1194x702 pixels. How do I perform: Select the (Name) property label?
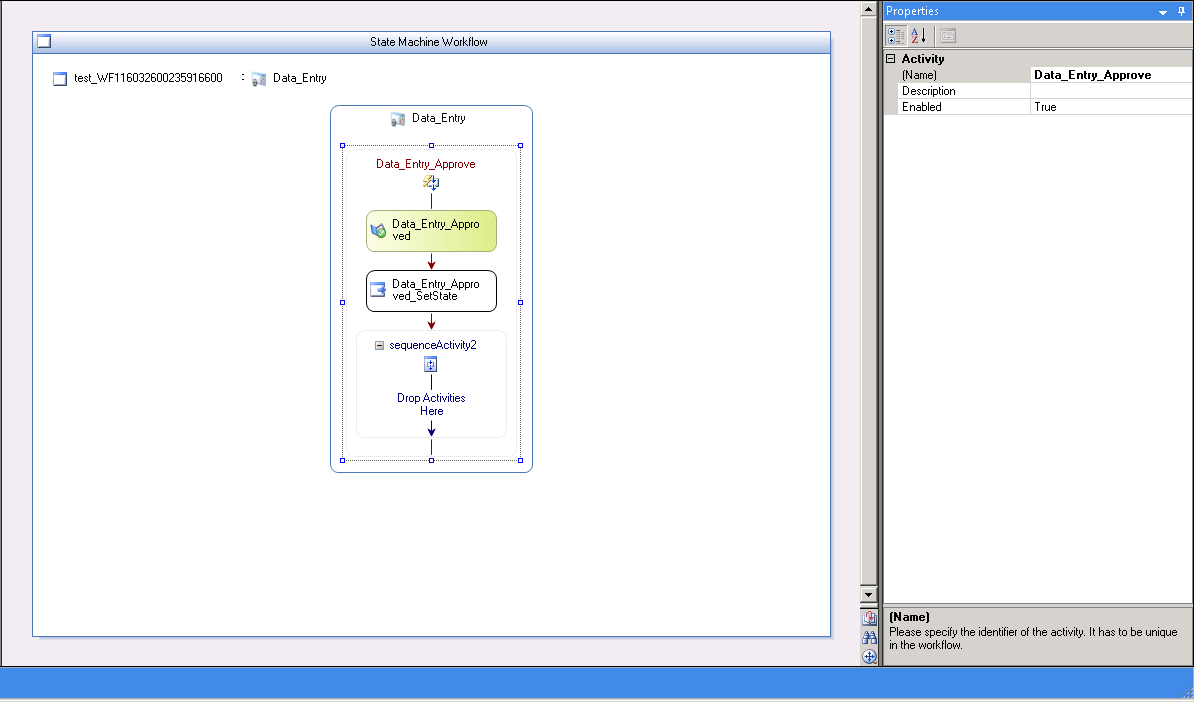coord(964,75)
